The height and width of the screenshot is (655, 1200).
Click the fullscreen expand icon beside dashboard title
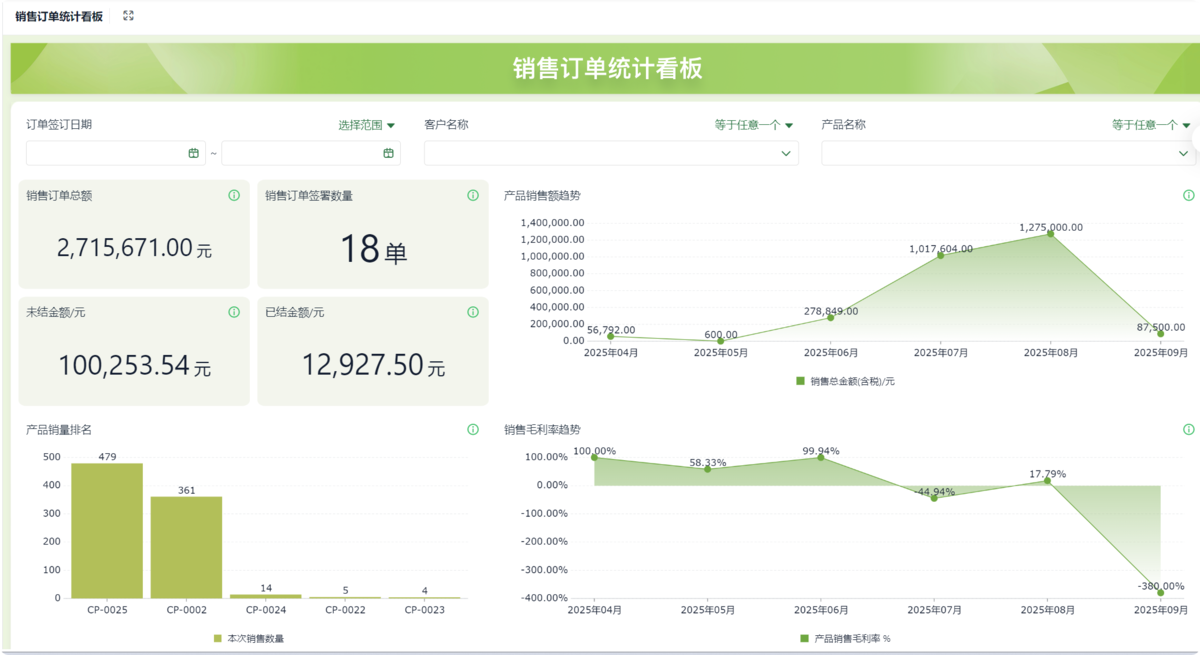tap(128, 16)
